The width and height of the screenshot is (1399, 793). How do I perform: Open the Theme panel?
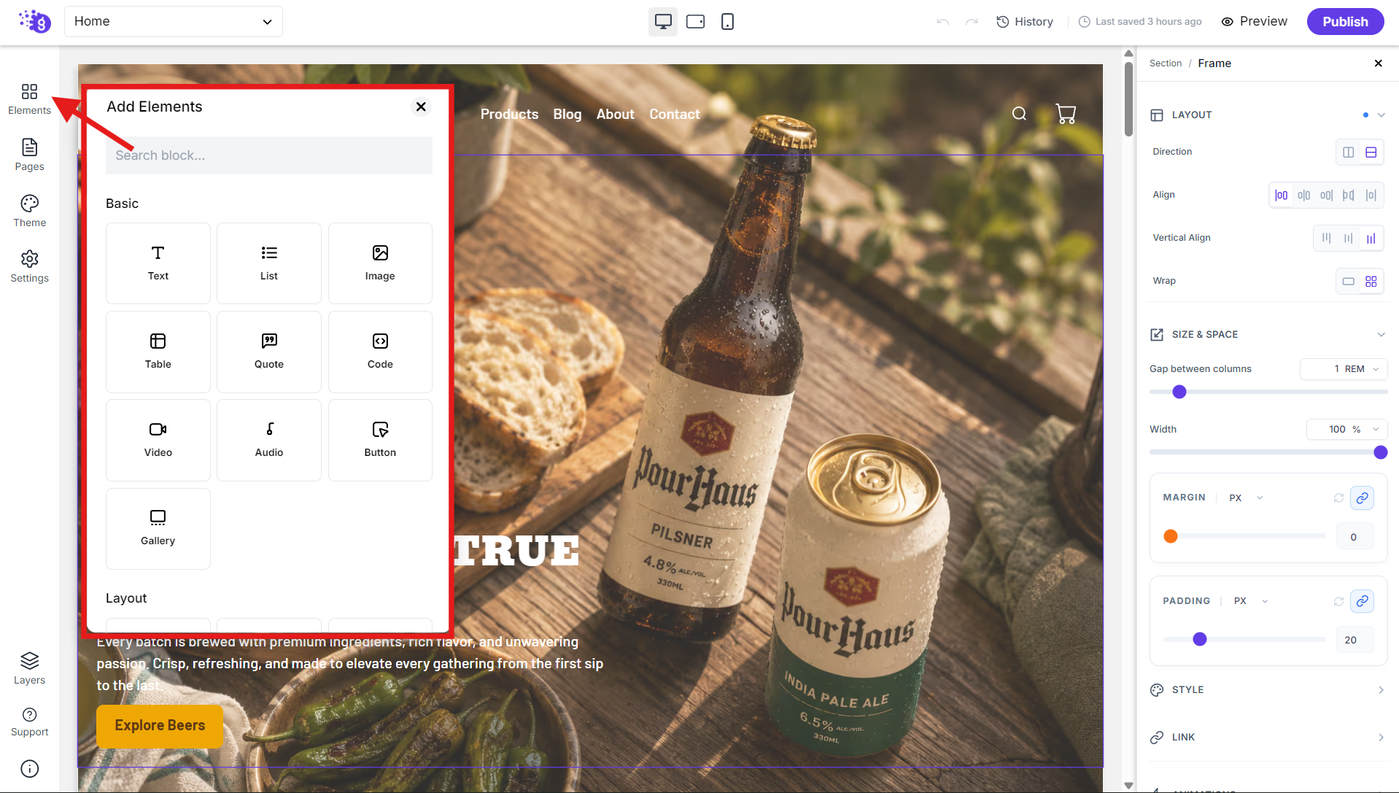point(29,211)
